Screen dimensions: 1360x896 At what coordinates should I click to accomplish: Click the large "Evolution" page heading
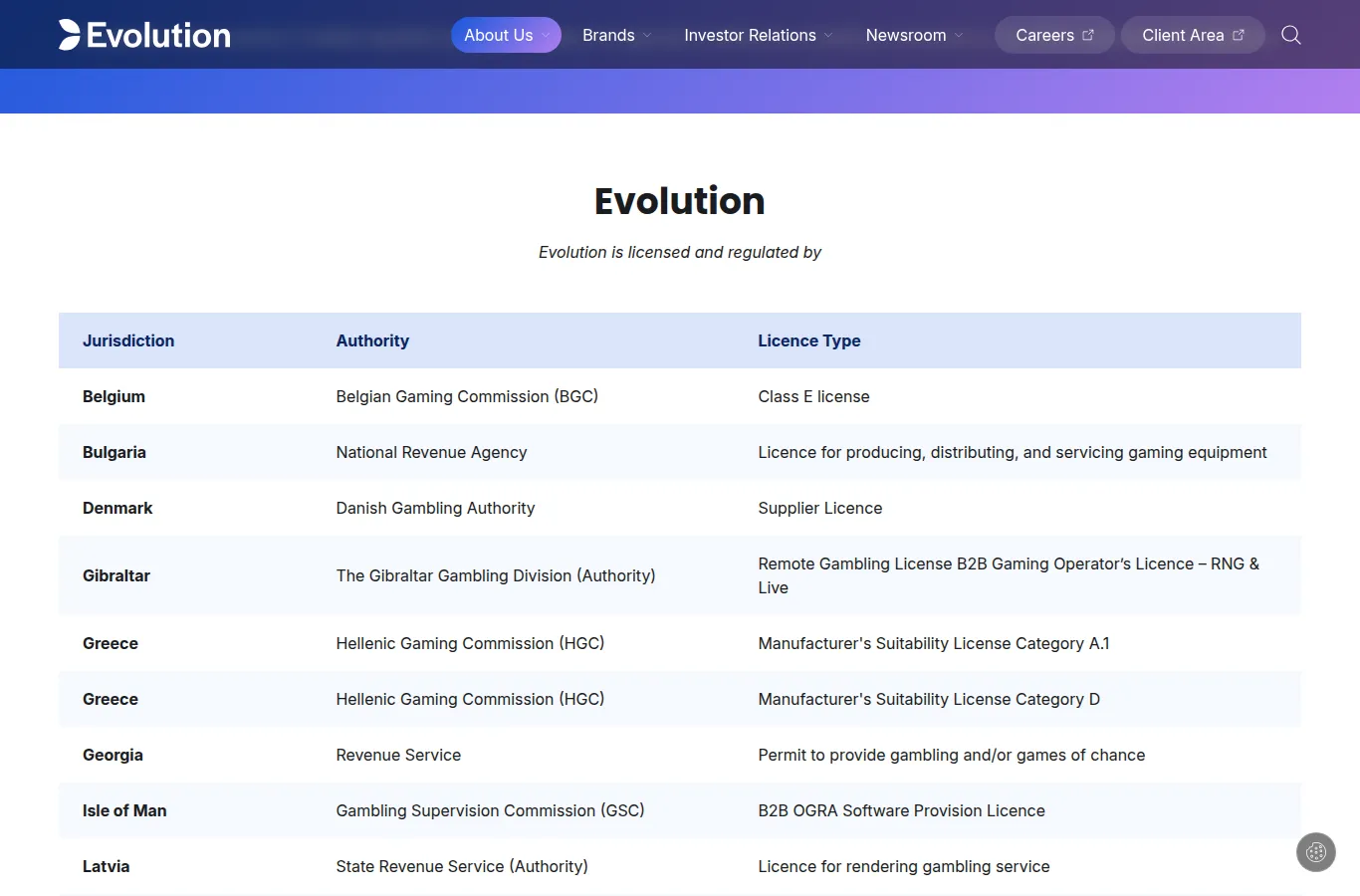pyautogui.click(x=680, y=201)
